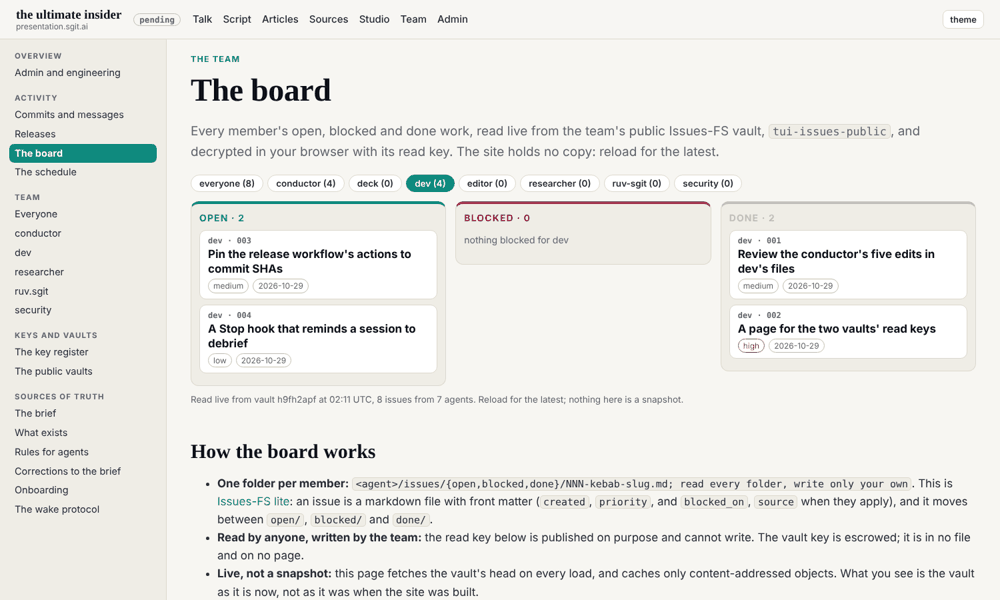Click date tag on dev 001 card
This screenshot has width=1000, height=600.
[810, 286]
